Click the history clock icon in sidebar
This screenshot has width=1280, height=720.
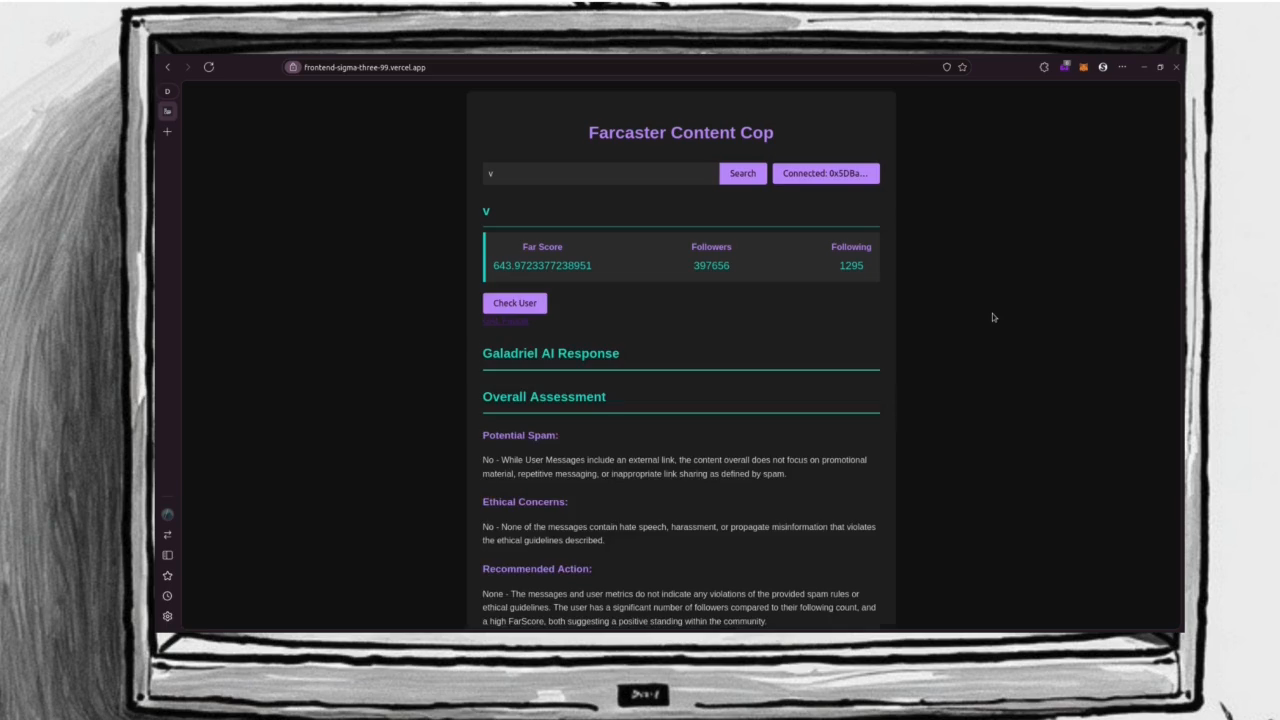tap(167, 596)
